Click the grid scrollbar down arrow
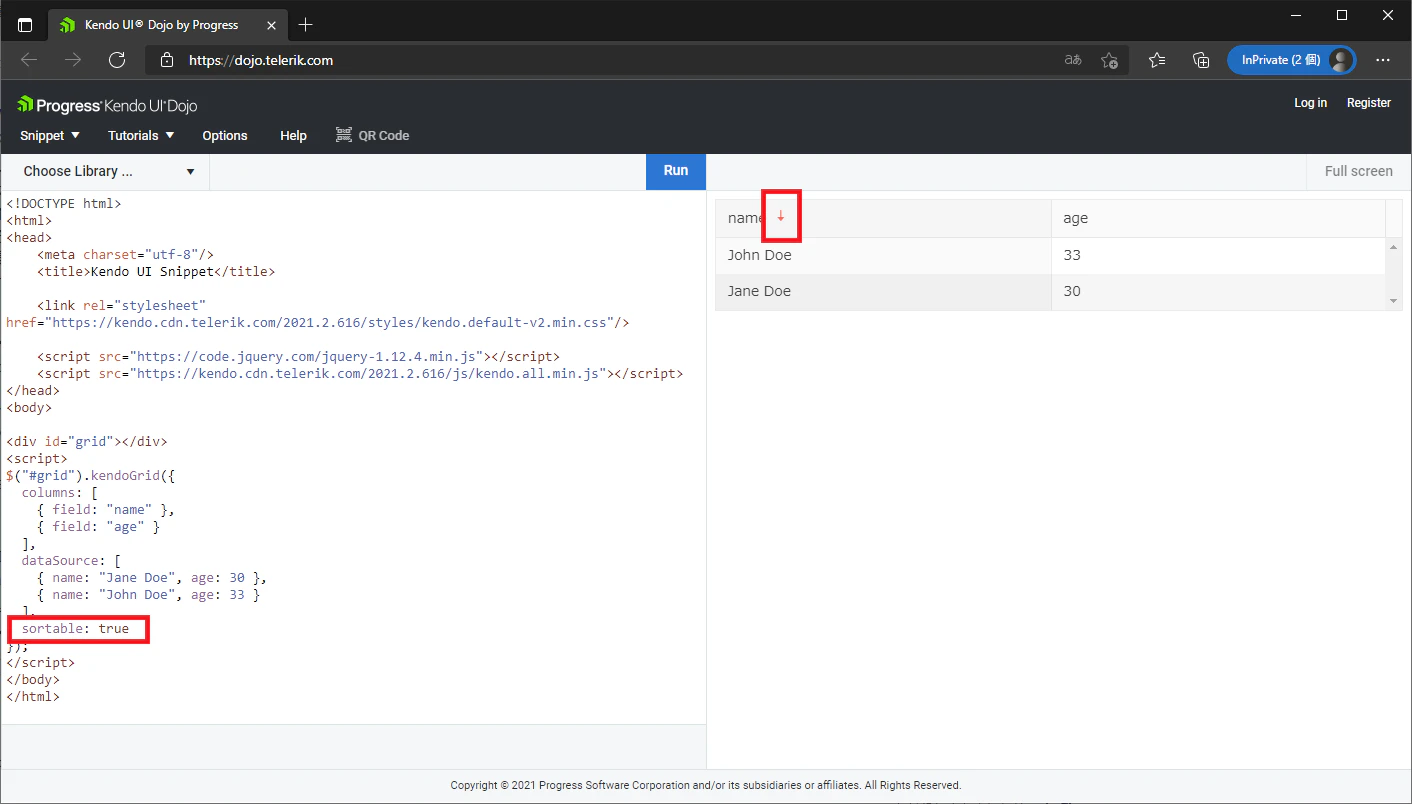 (x=1394, y=301)
